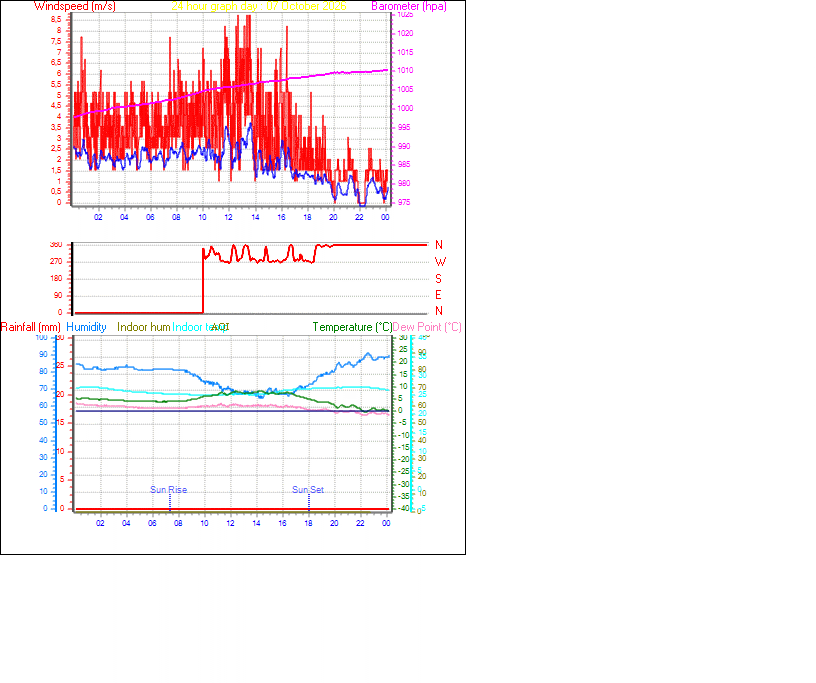Click the "270" degree value on the direction axis
816x683 pixels.
click(x=56, y=261)
